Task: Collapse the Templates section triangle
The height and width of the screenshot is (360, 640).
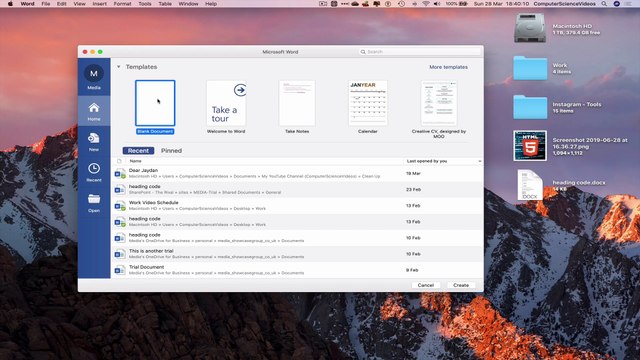Action: click(119, 67)
